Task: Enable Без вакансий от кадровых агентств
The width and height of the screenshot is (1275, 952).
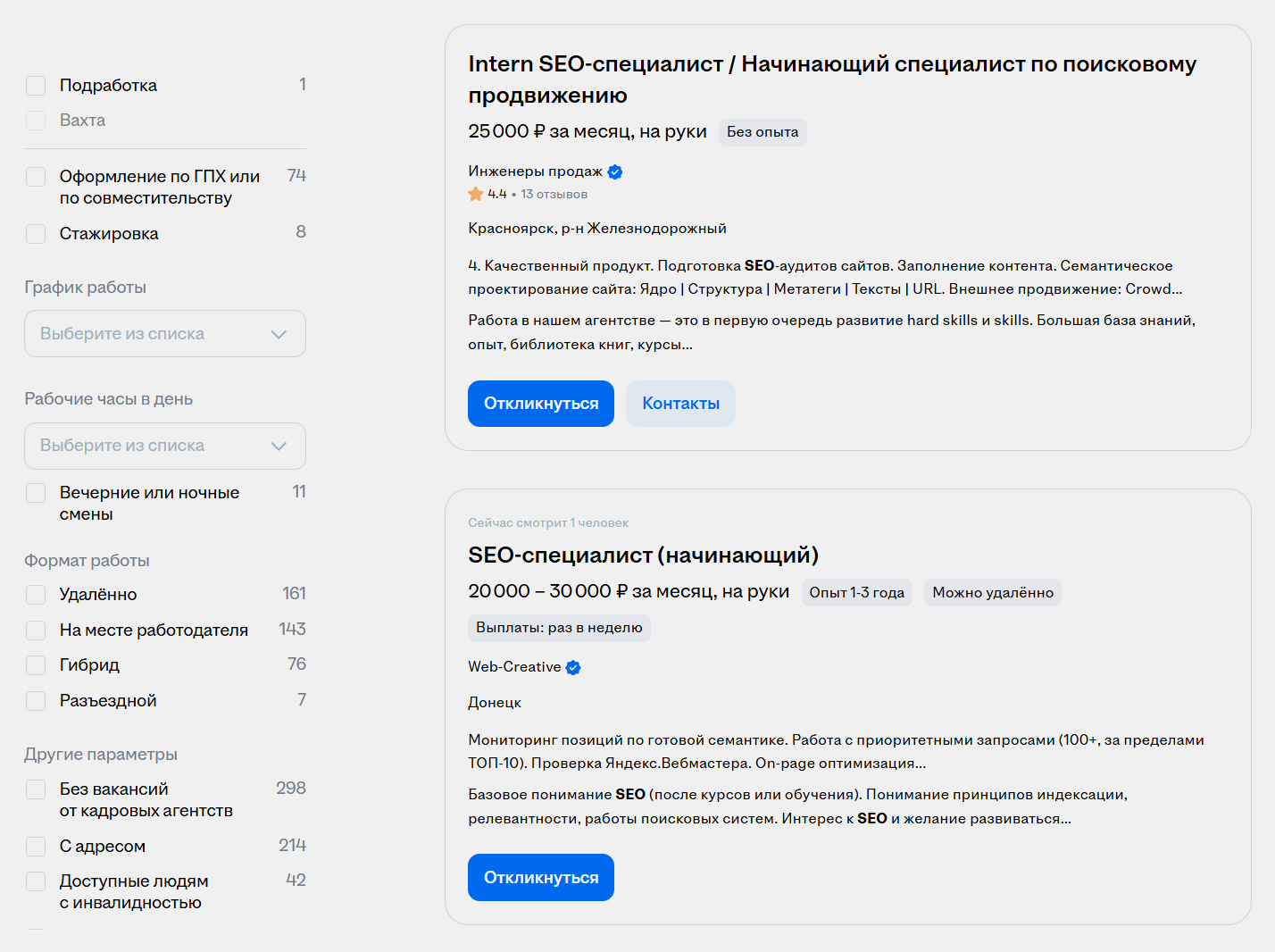Action: pyautogui.click(x=36, y=789)
